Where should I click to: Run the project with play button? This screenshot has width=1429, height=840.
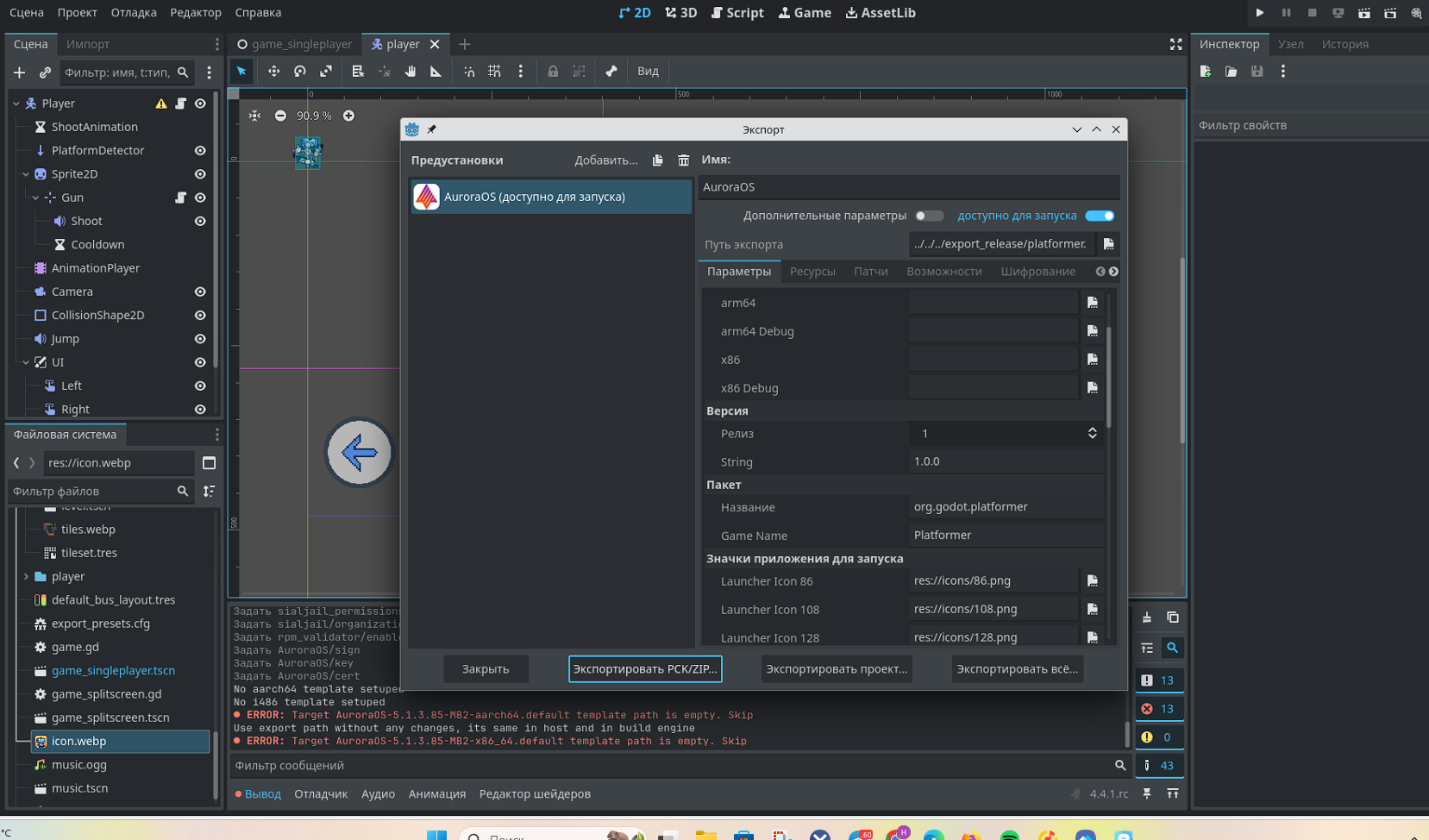1259,13
